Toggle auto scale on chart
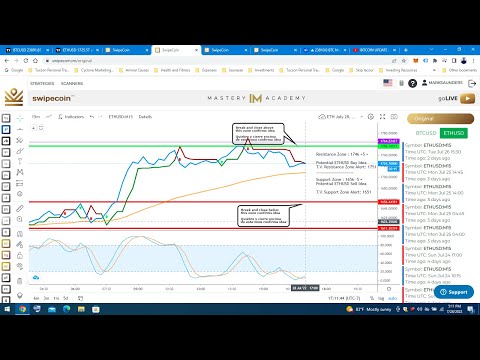Image resolution: width=480 pixels, height=360 pixels. [x=393, y=298]
